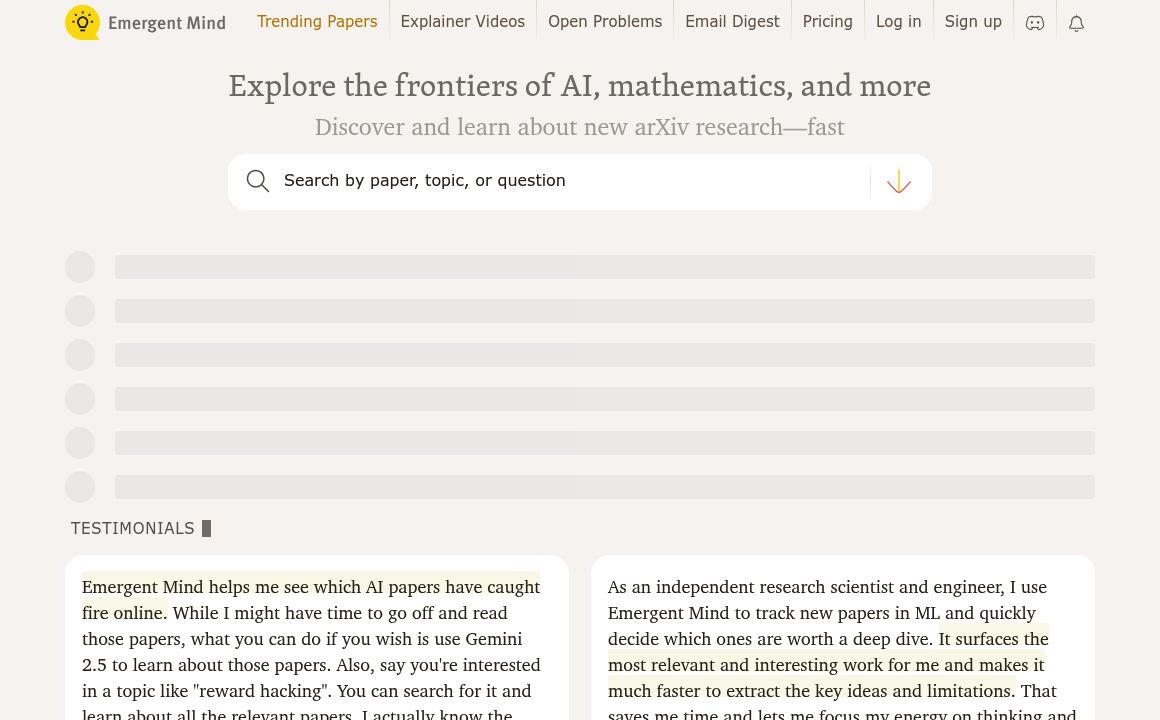Open the Discord community icon
This screenshot has height=720, width=1160.
pos(1035,23)
